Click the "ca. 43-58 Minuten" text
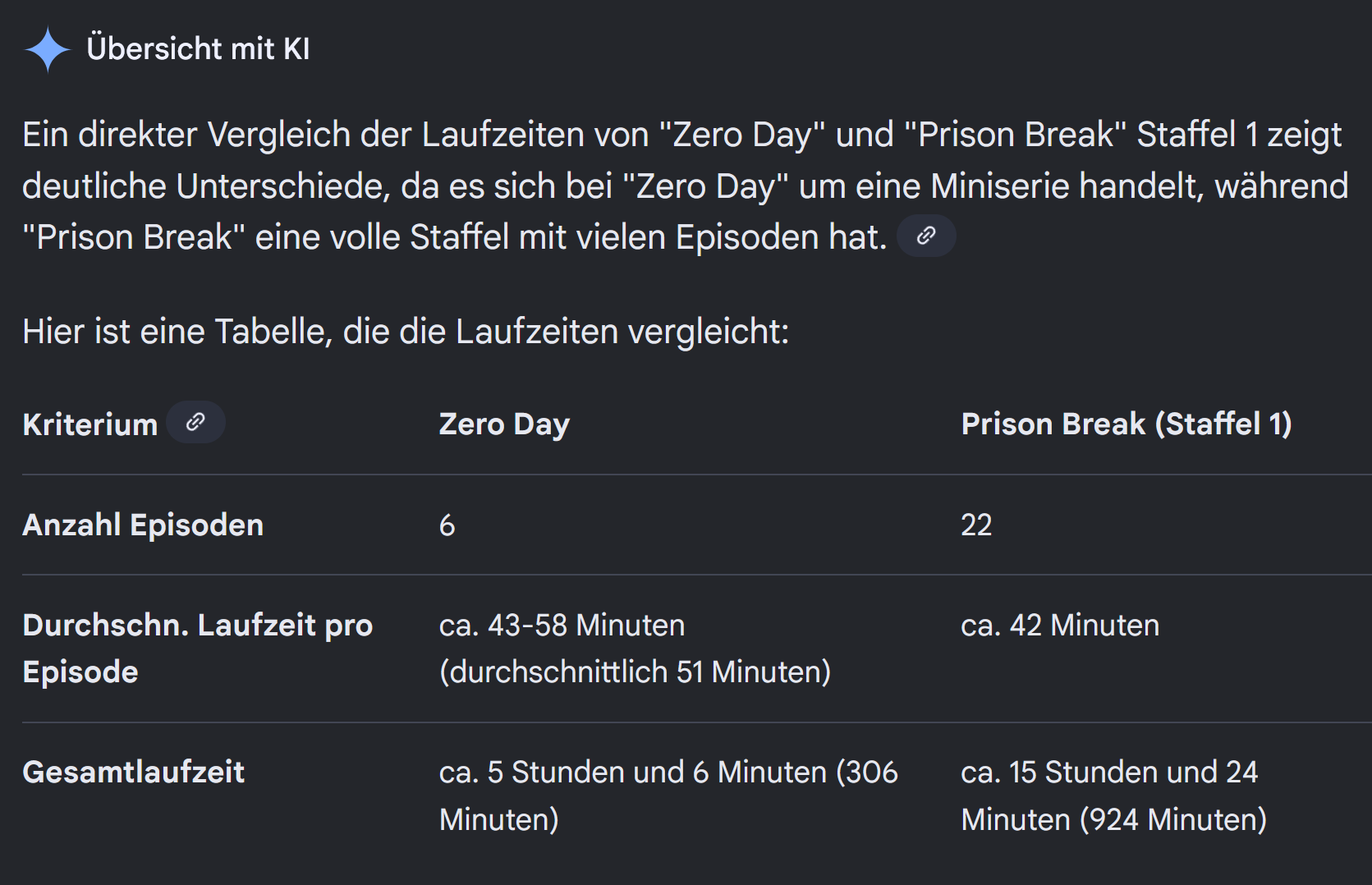This screenshot has width=1372, height=885. (x=562, y=626)
